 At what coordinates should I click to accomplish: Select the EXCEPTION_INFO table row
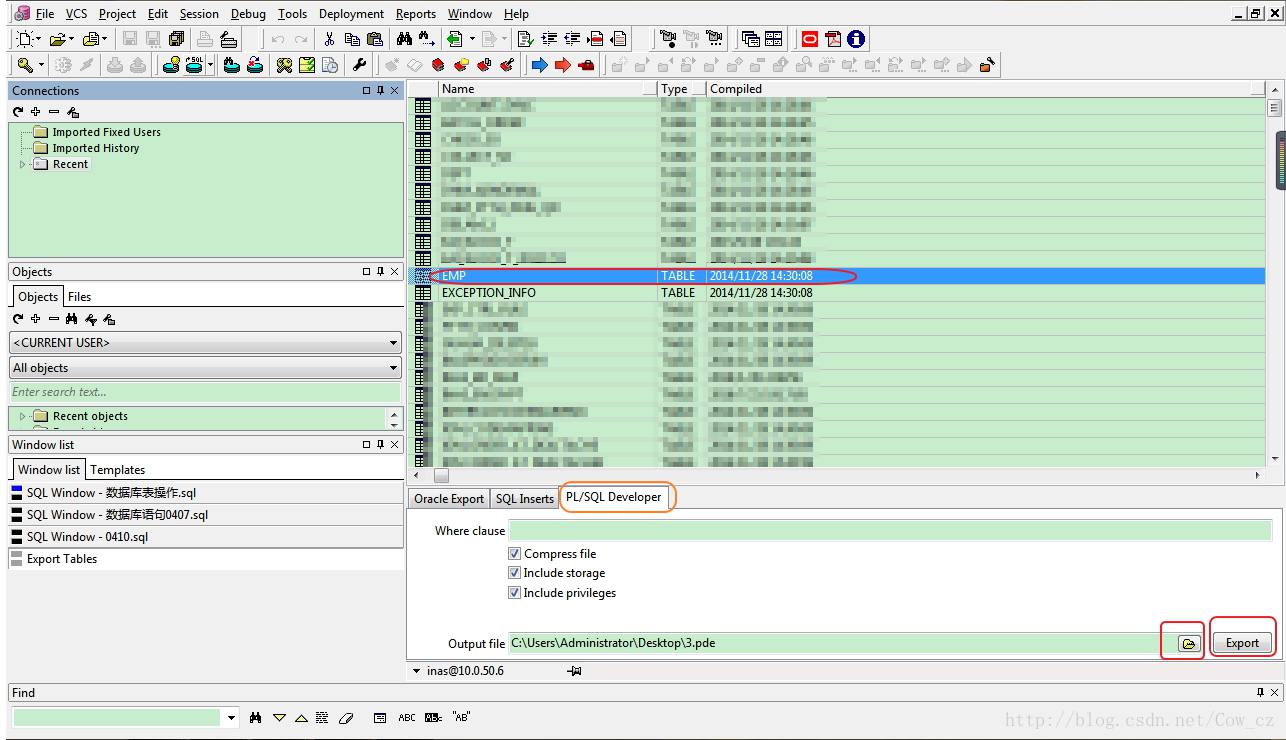click(840, 293)
